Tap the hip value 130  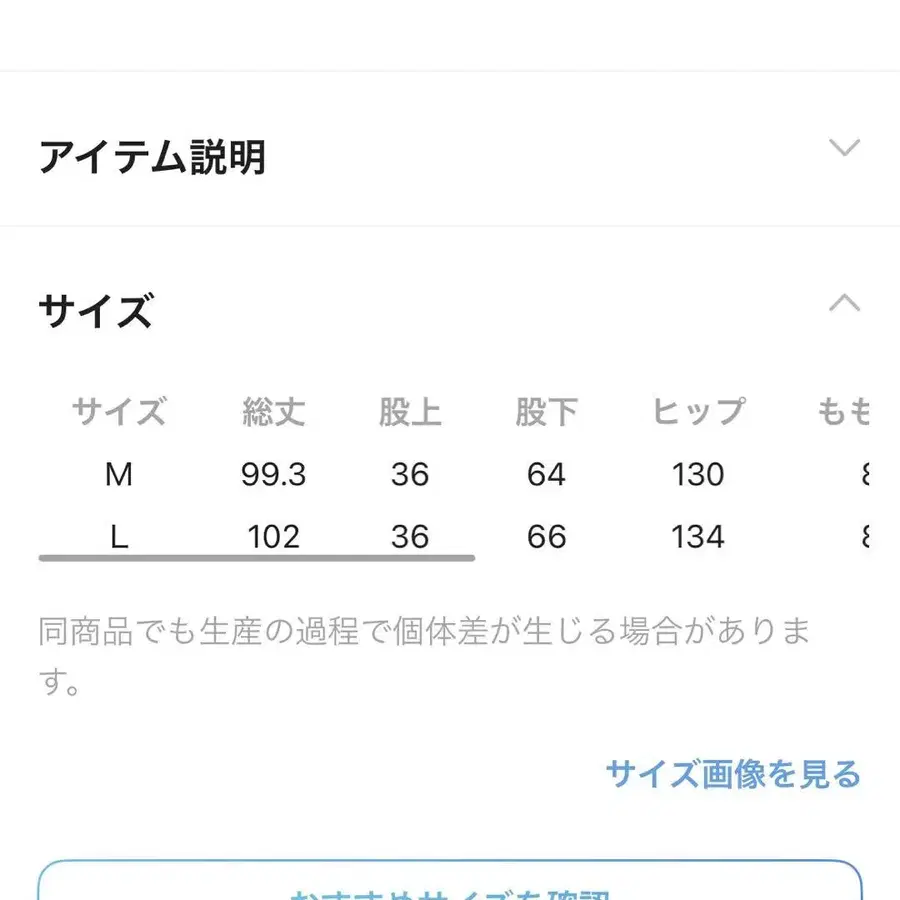coord(698,475)
